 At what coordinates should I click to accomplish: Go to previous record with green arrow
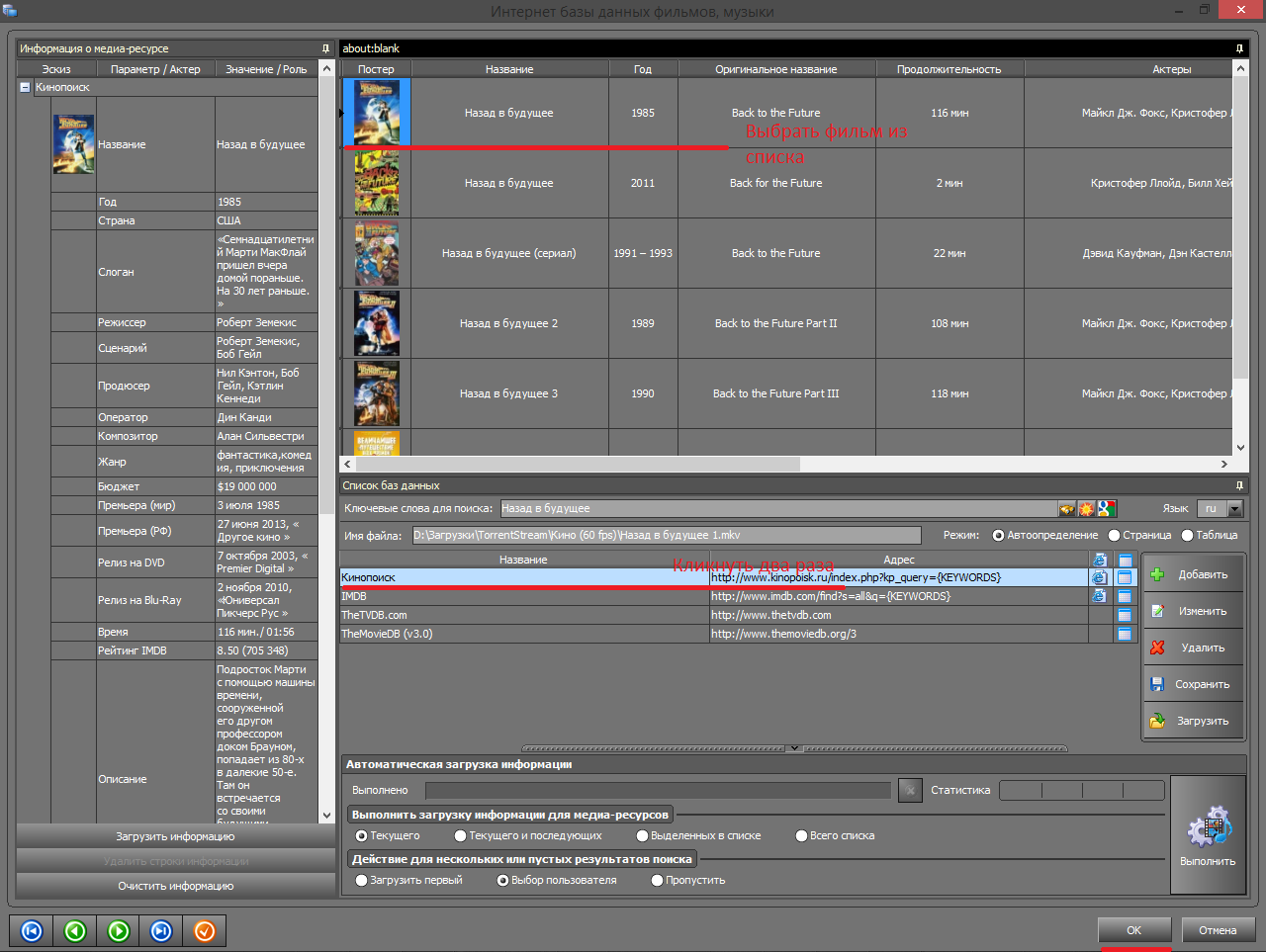pyautogui.click(x=75, y=931)
